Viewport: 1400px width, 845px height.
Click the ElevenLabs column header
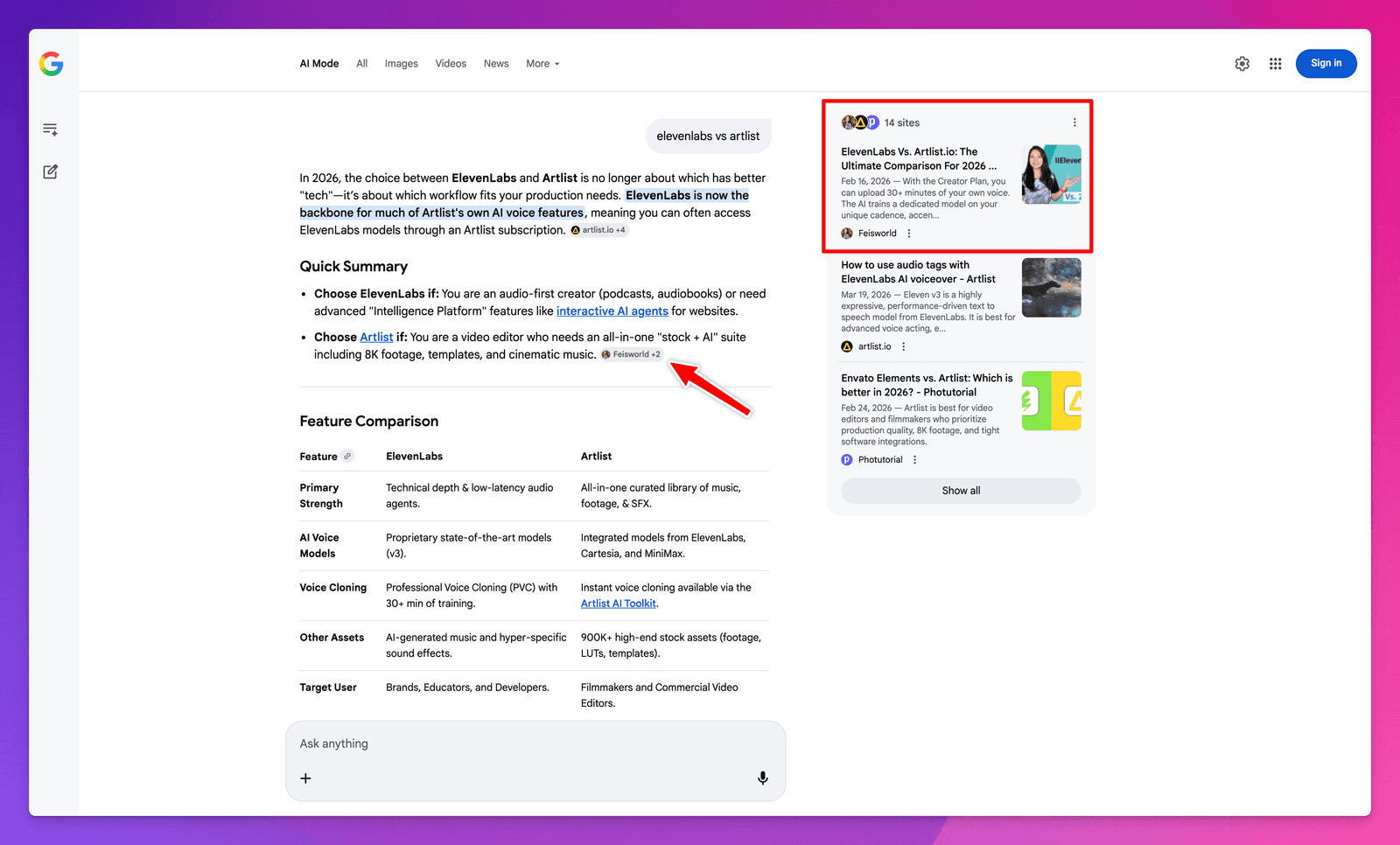point(414,457)
